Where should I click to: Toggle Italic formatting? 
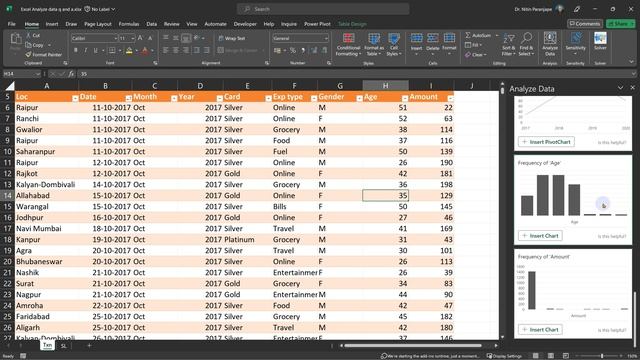click(85, 51)
